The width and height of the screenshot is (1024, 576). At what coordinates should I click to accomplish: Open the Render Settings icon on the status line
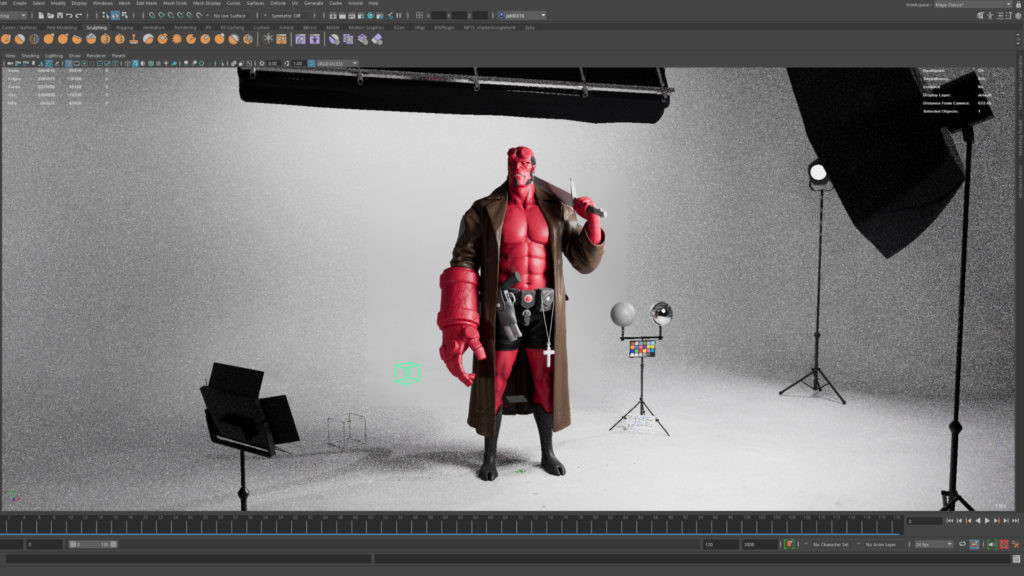(360, 17)
